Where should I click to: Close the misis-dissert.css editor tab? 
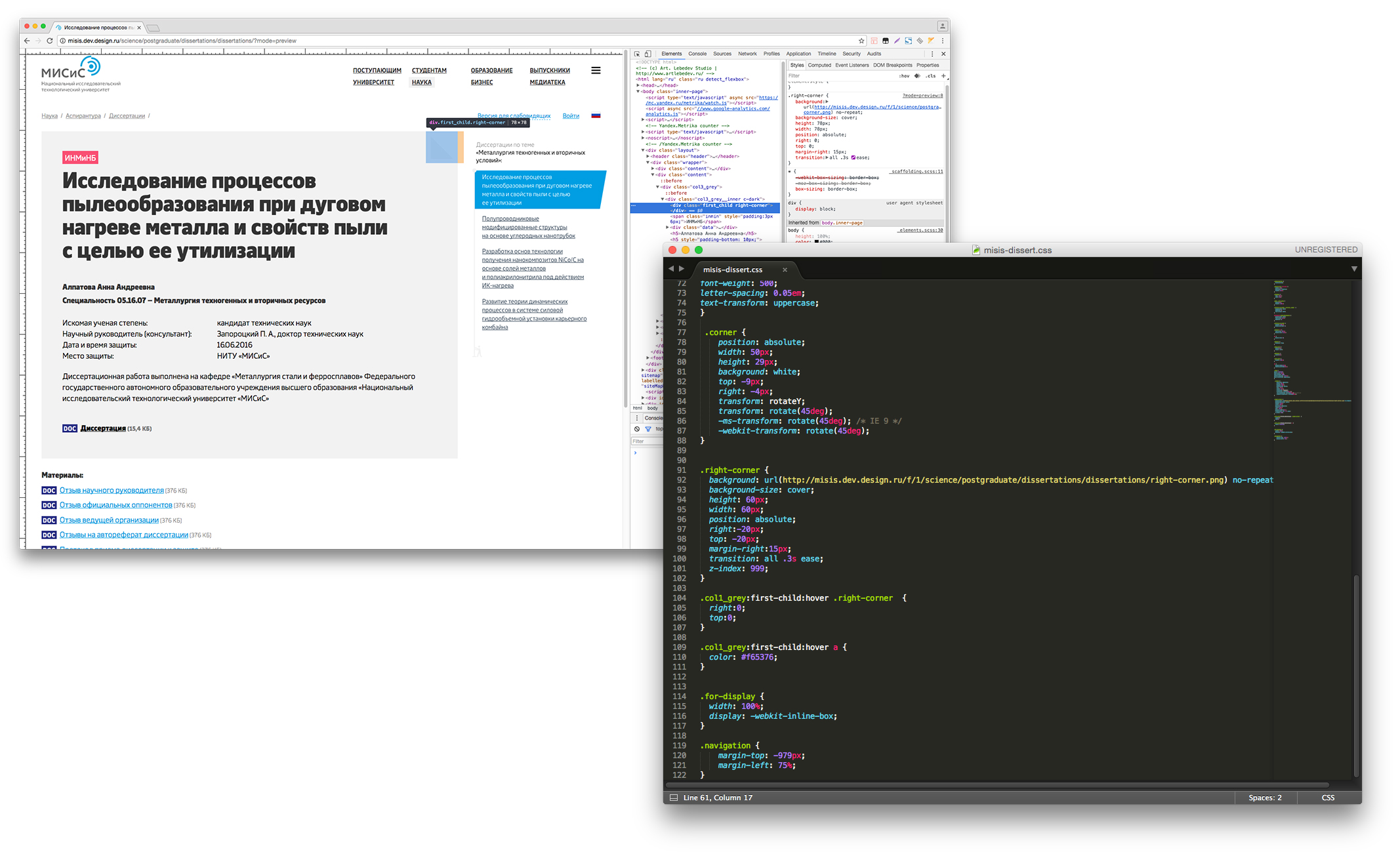click(x=785, y=270)
